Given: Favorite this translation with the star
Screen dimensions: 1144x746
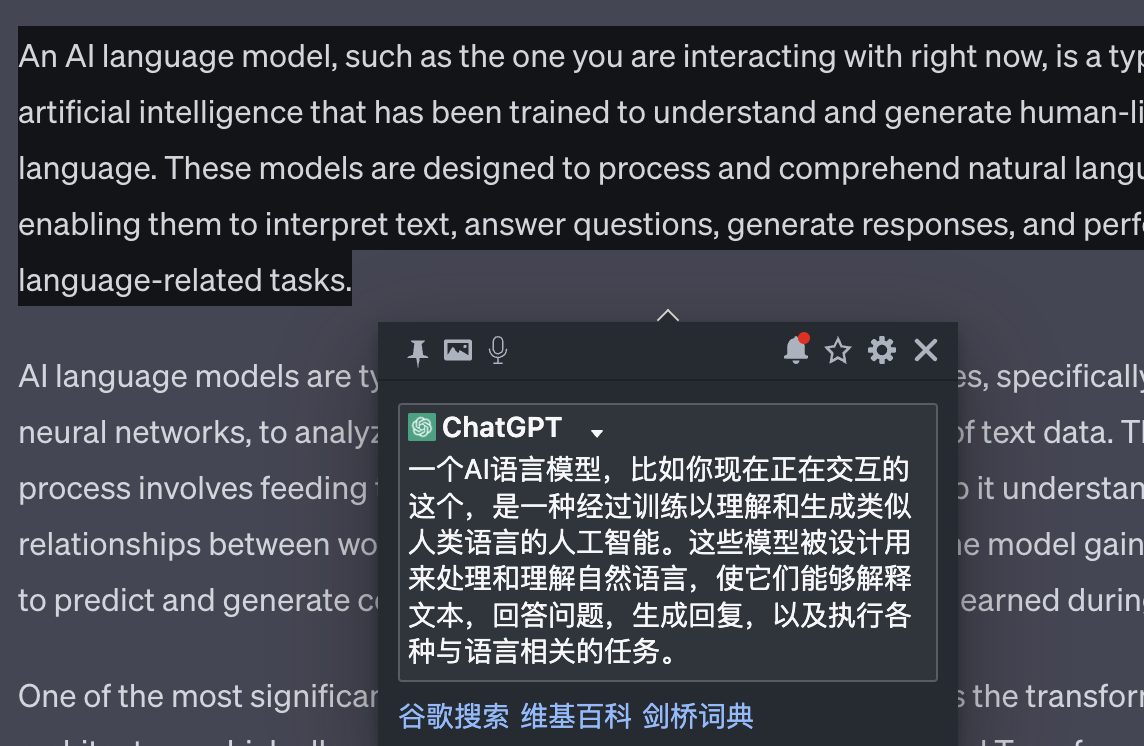Looking at the screenshot, I should tap(838, 351).
